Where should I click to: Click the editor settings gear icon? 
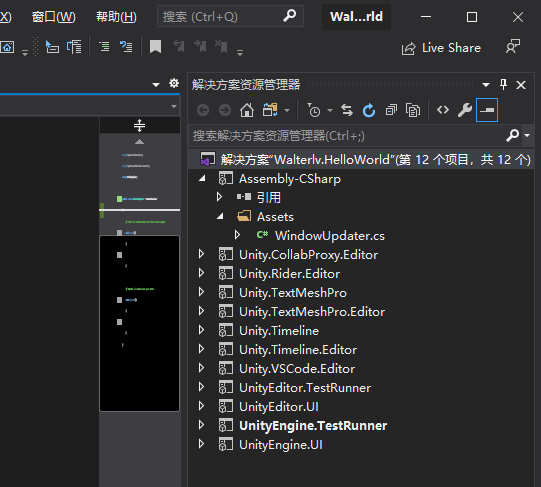coord(174,84)
